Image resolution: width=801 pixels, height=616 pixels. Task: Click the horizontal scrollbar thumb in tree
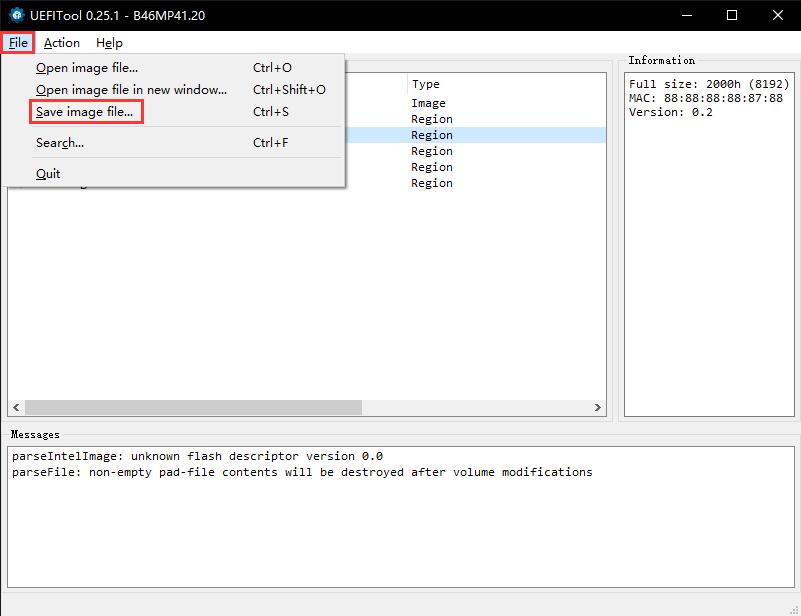click(x=192, y=408)
